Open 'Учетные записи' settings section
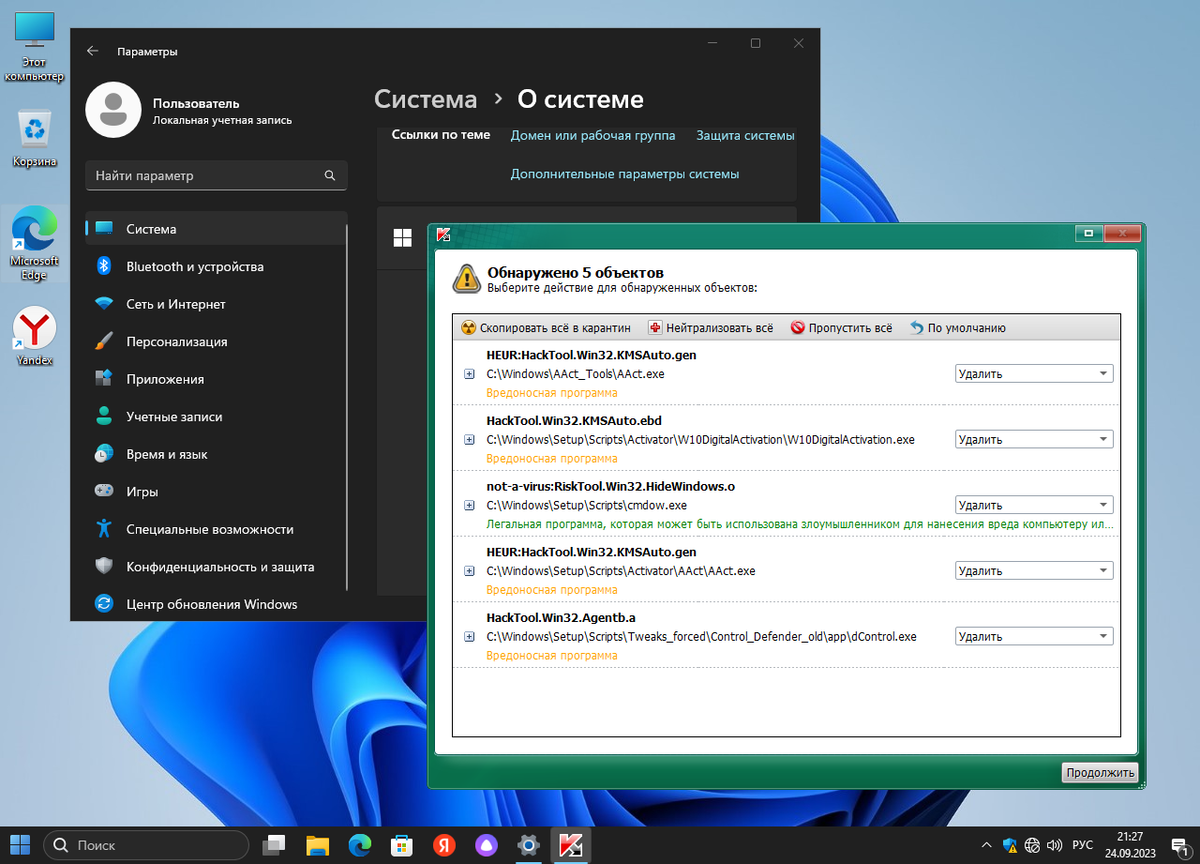1200x864 pixels. click(216, 417)
